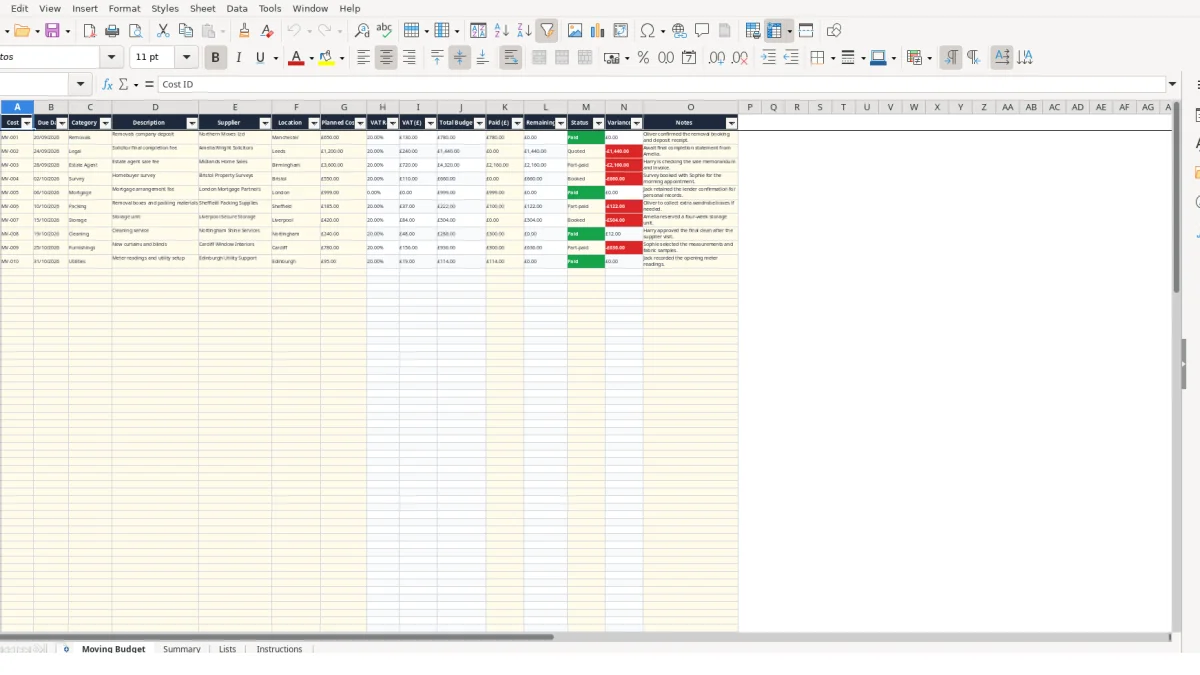Screen dimensions: 1200x675
Task: Switch to the Instructions sheet tab
Action: click(279, 649)
